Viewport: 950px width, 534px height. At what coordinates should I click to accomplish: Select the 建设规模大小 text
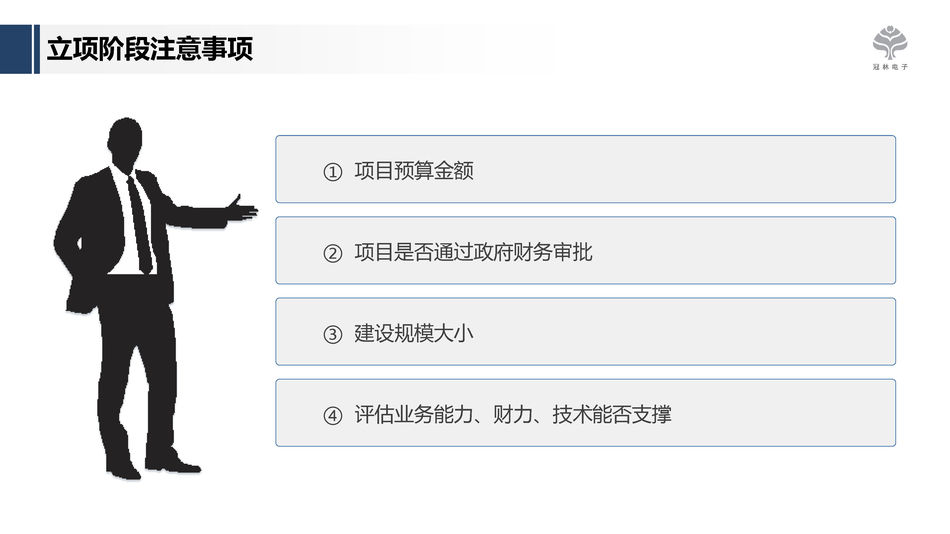(x=414, y=333)
